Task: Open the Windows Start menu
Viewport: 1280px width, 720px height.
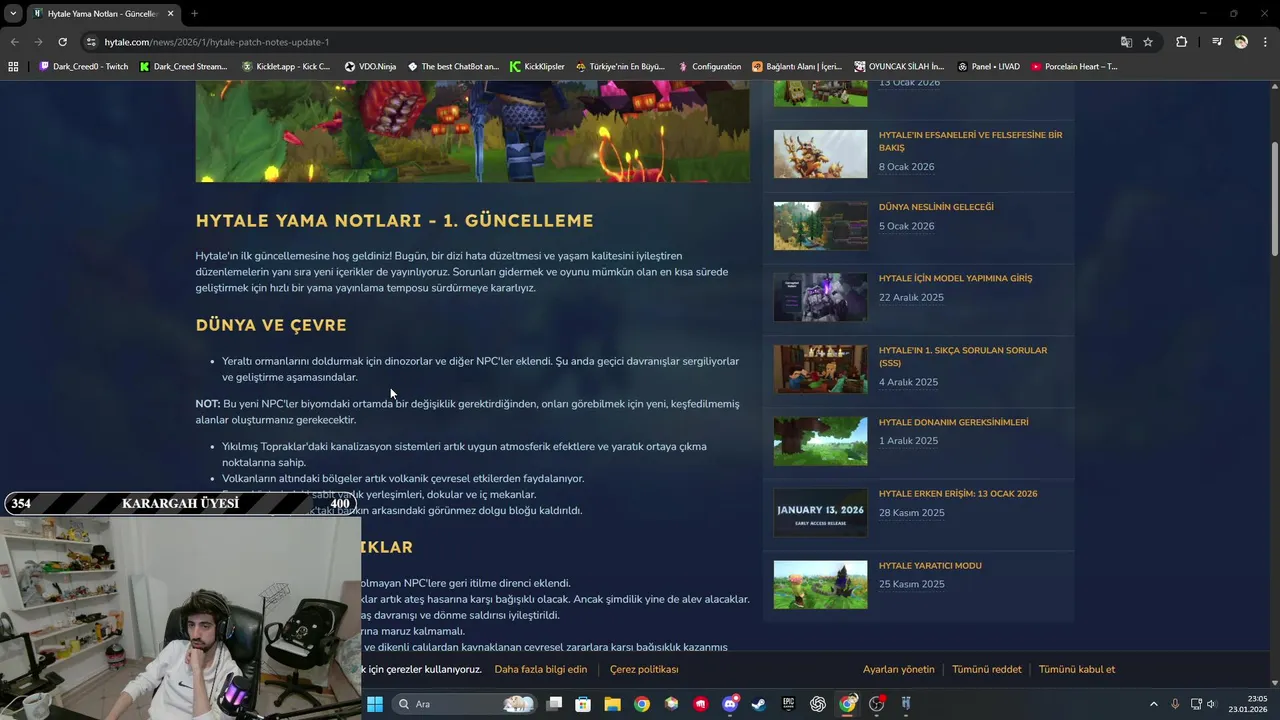Action: 375,704
